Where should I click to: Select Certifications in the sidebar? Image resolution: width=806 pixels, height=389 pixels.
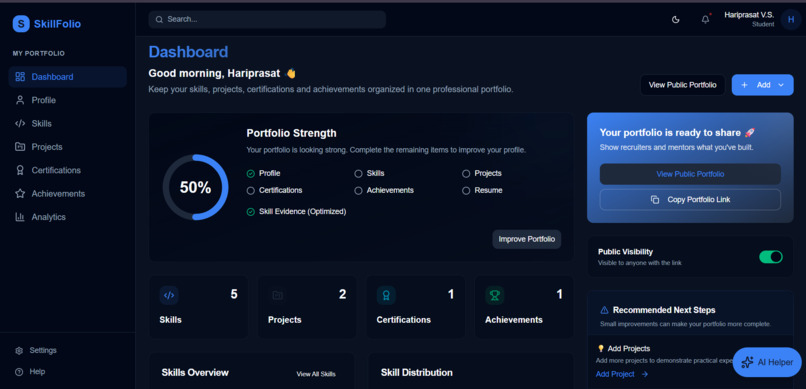pos(67,170)
